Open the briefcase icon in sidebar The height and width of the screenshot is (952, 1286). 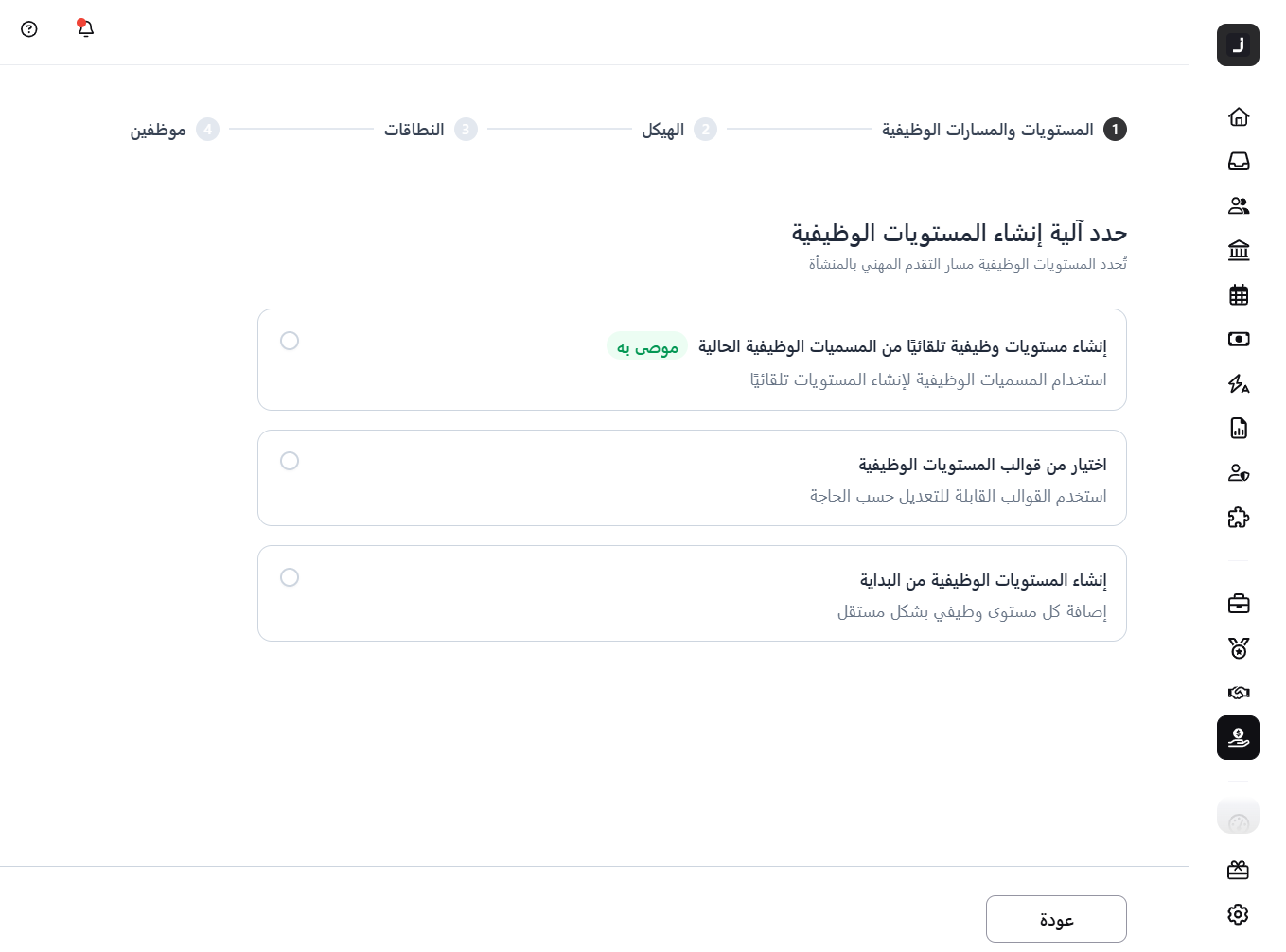coord(1238,604)
